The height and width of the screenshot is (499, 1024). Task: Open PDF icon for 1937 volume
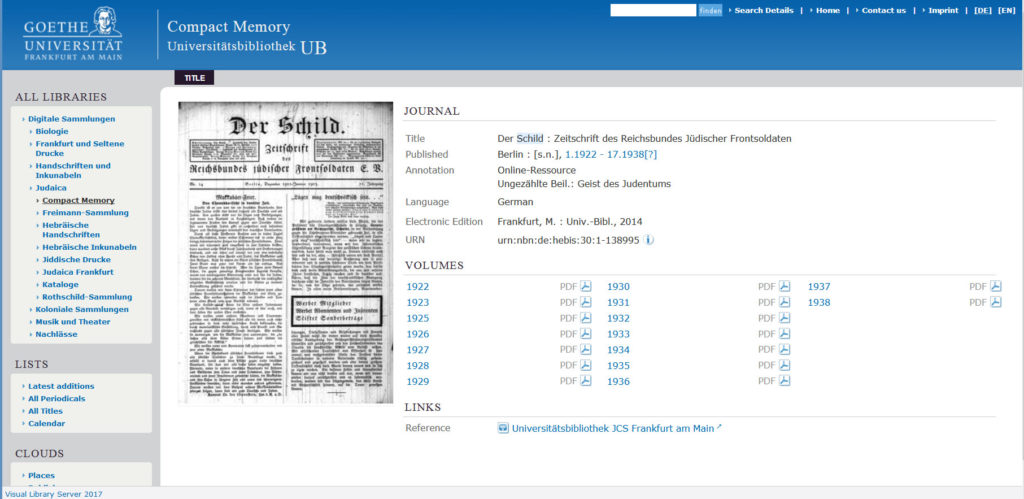995,286
